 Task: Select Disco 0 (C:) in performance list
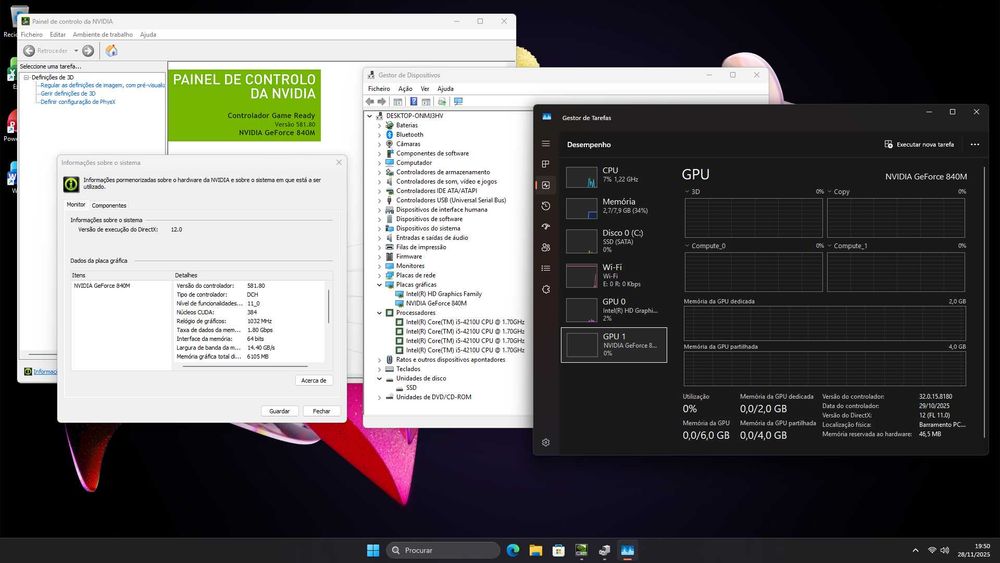coord(614,241)
